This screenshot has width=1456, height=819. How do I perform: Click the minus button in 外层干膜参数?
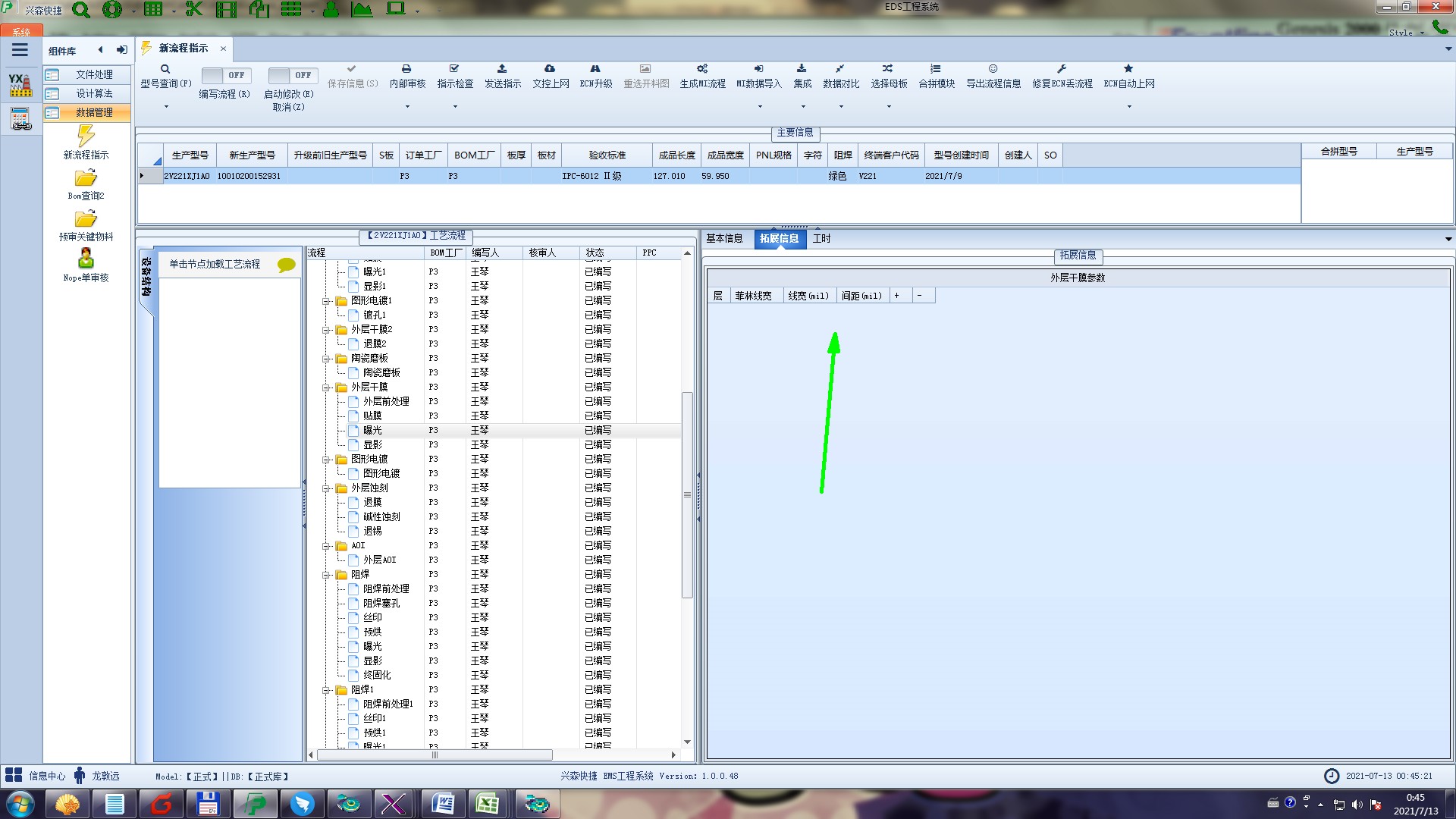pyautogui.click(x=919, y=296)
